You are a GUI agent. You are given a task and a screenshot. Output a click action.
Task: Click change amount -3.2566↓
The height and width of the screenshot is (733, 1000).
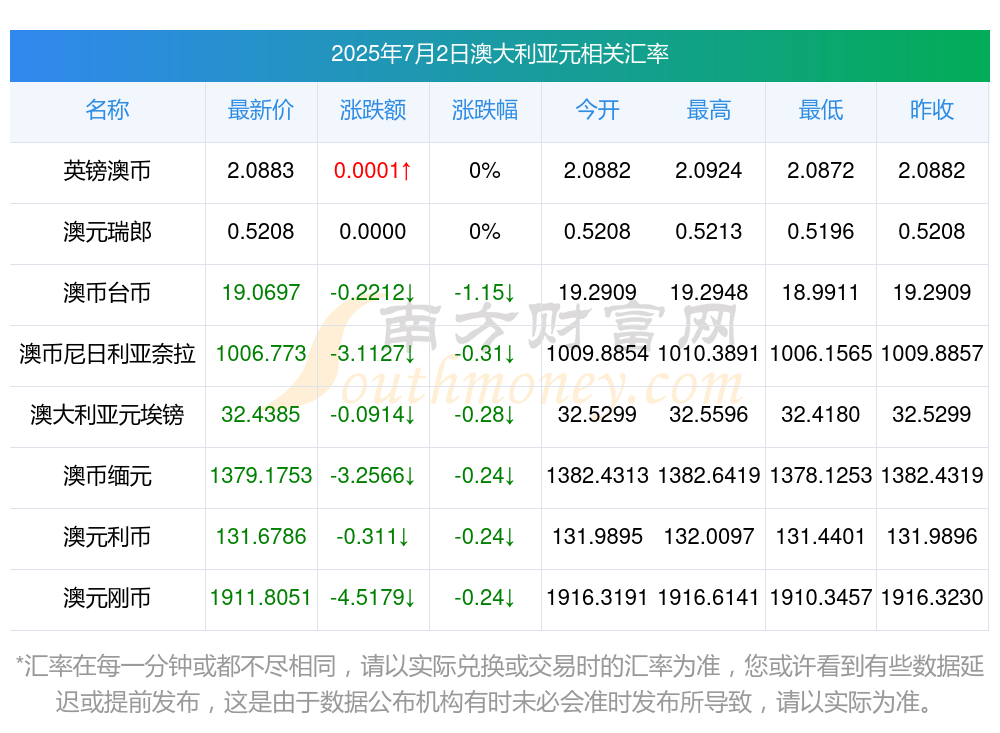(x=373, y=476)
